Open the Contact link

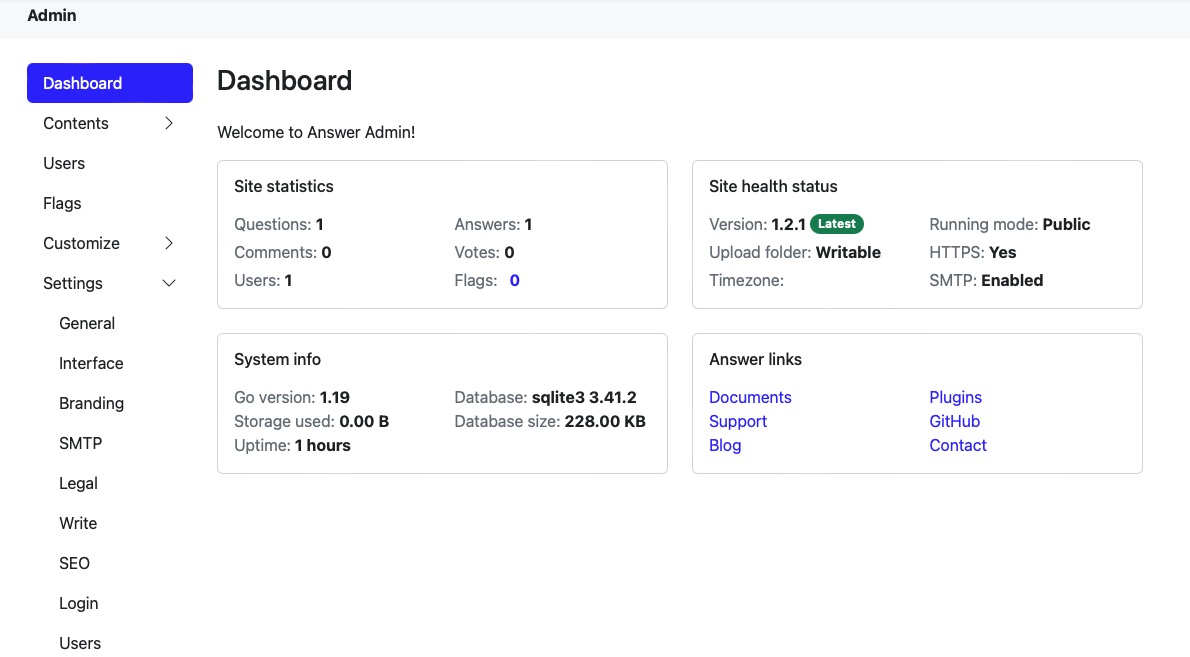pyautogui.click(x=958, y=445)
